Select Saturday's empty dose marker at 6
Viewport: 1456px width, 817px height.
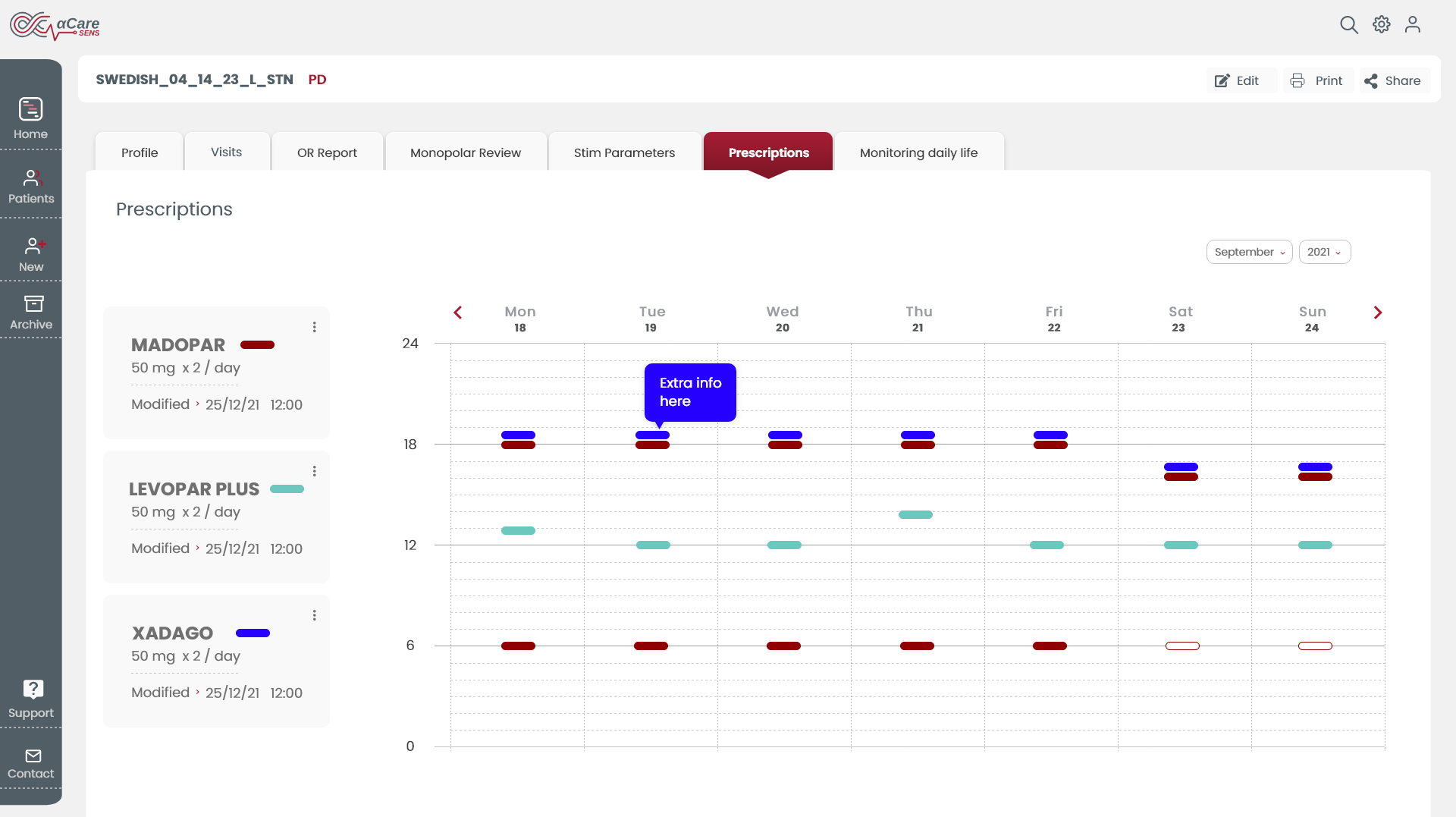click(x=1182, y=646)
